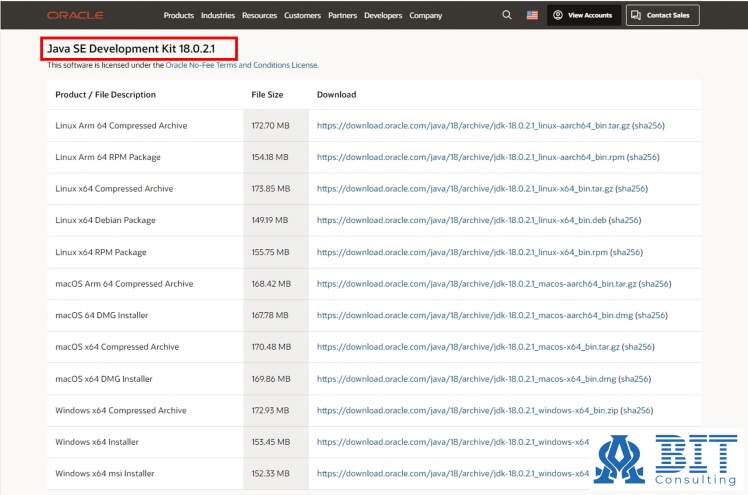The width and height of the screenshot is (748, 495).
Task: Select the US flag country icon
Action: pyautogui.click(x=532, y=15)
